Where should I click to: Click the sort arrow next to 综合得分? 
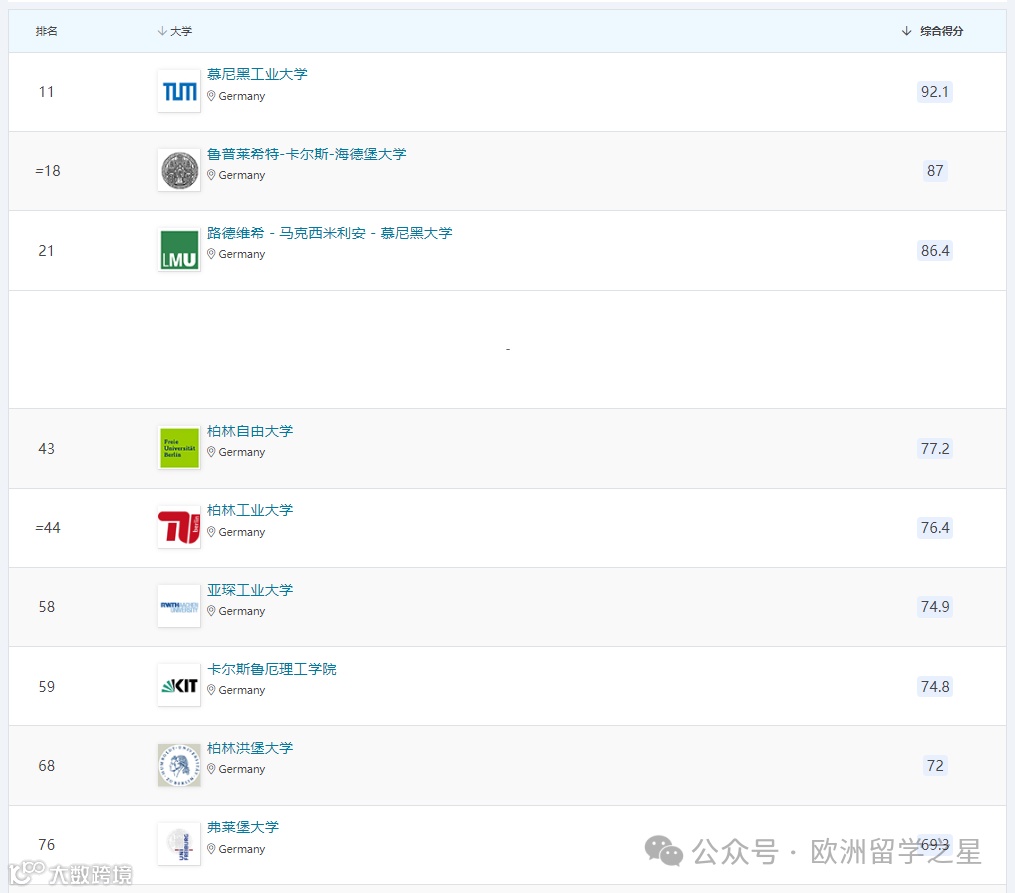905,31
